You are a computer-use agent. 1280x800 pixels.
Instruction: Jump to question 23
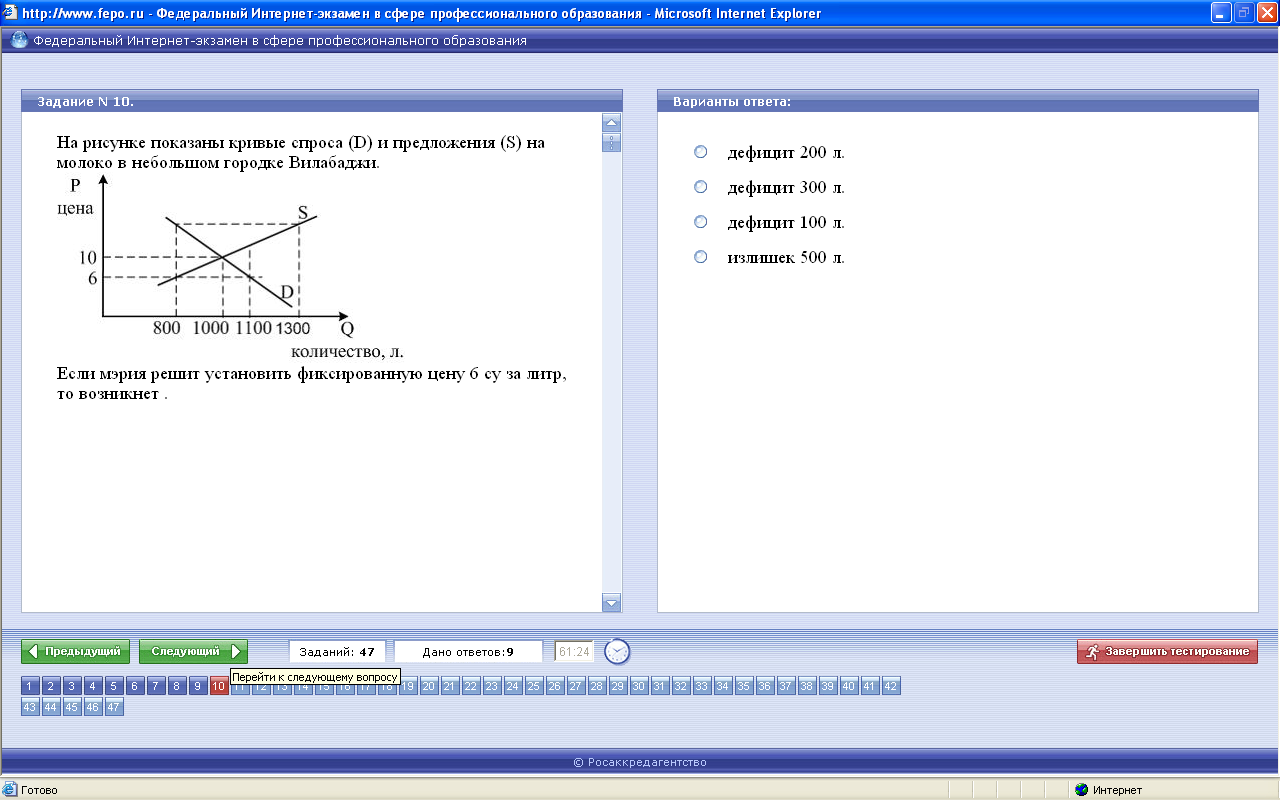pos(492,686)
